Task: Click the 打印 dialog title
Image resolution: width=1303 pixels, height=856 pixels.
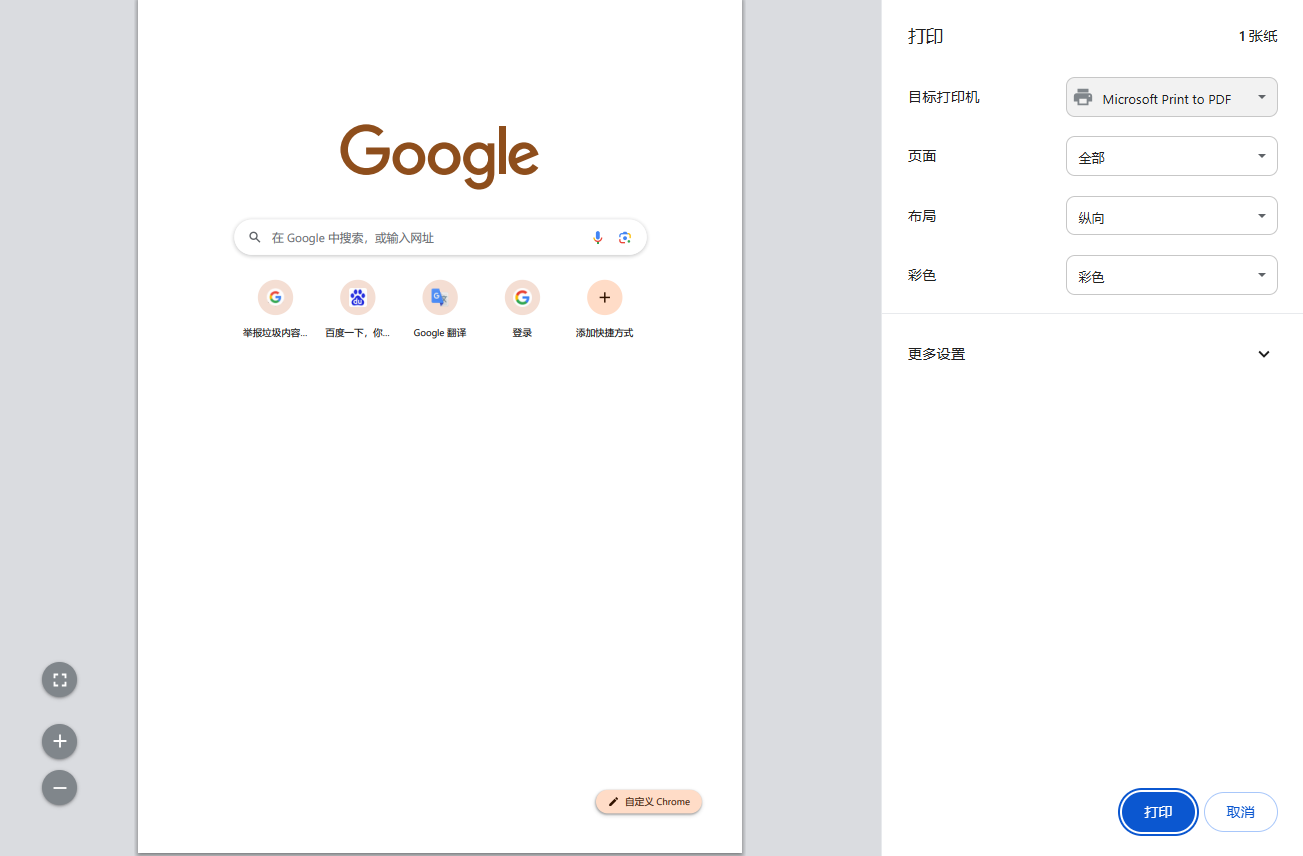Action: [x=926, y=36]
